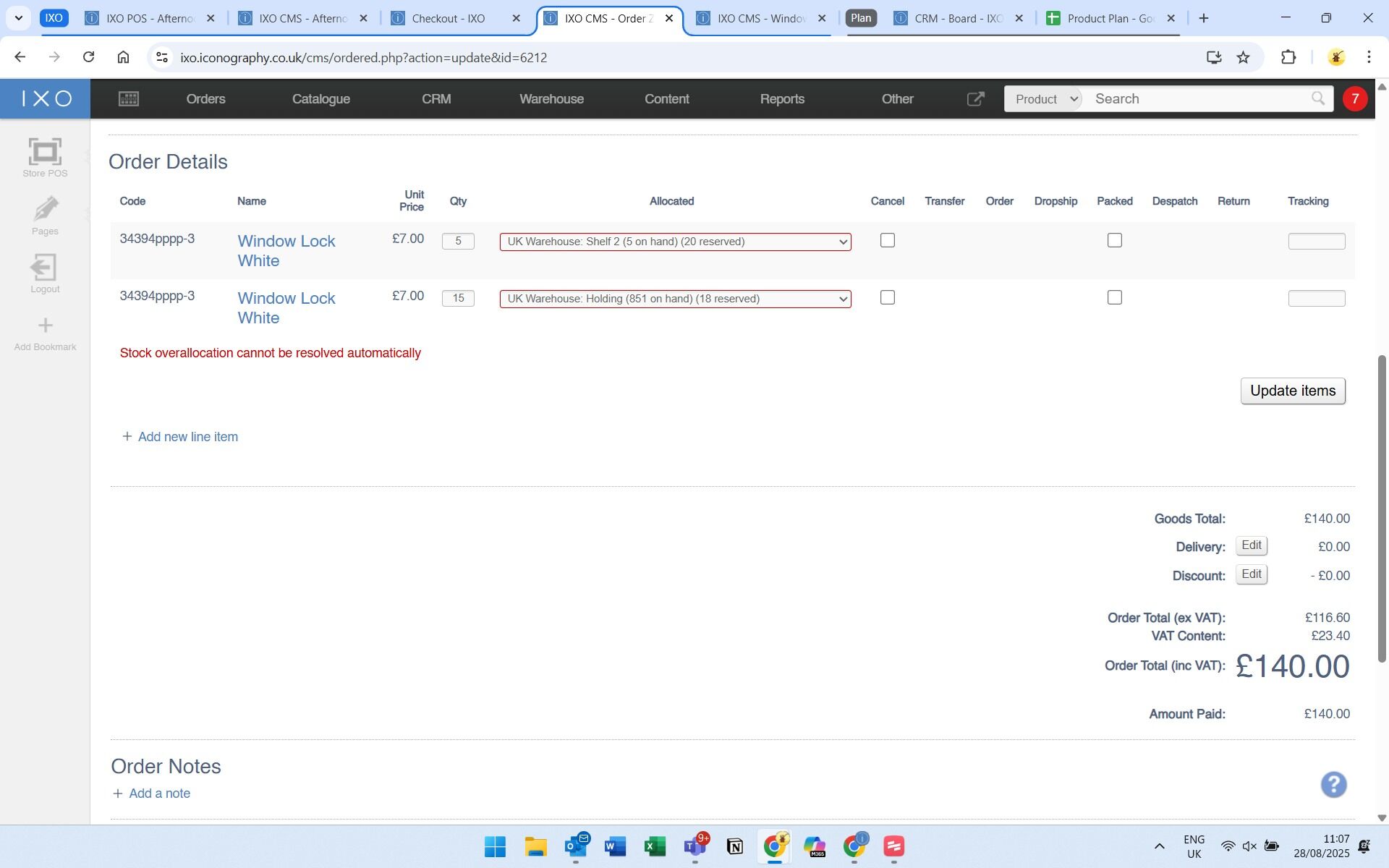Expand the Shelf 2 allocation dropdown
The height and width of the screenshot is (868, 1389).
point(675,242)
